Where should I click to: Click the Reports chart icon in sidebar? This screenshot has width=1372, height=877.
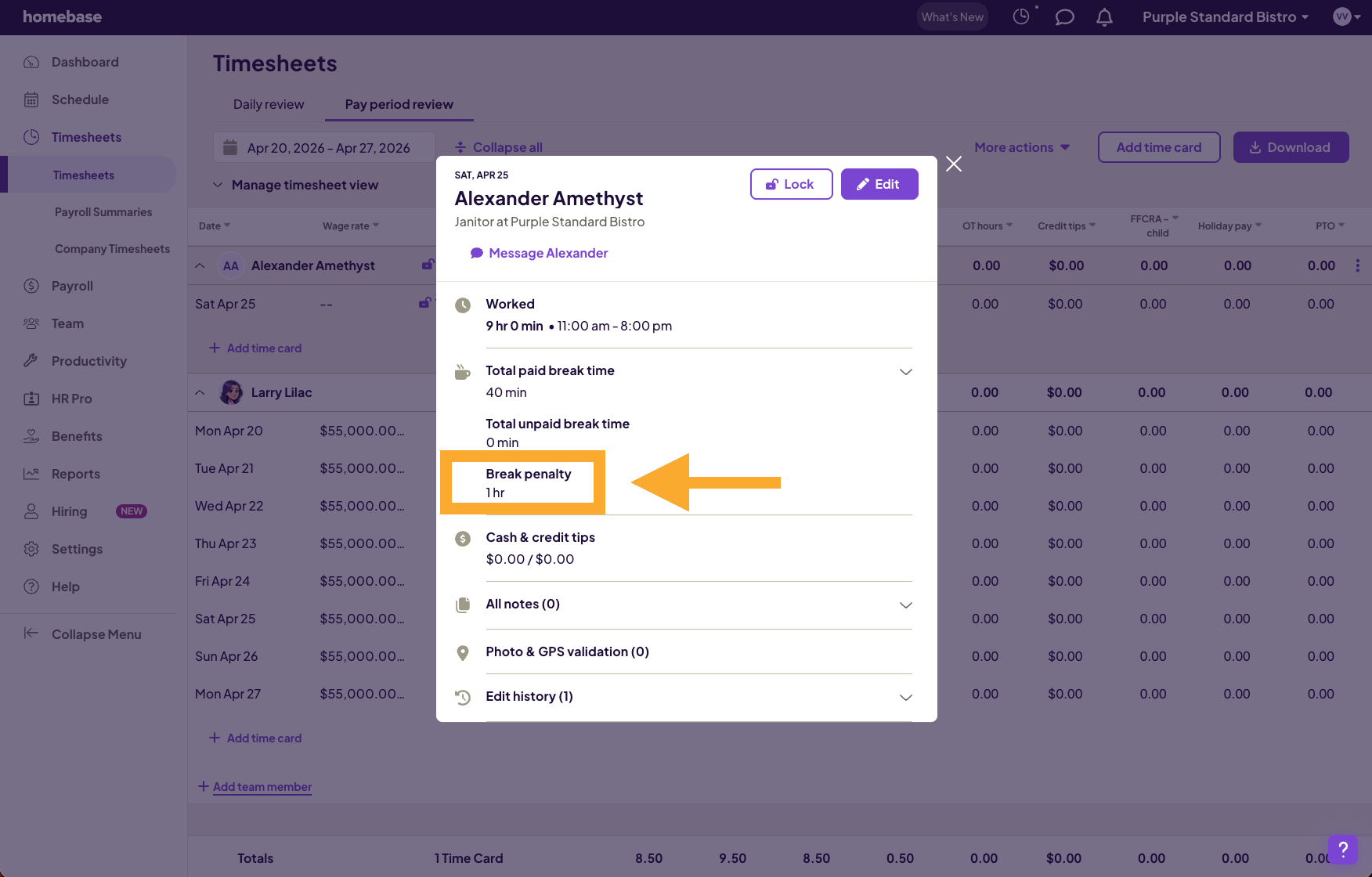31,474
